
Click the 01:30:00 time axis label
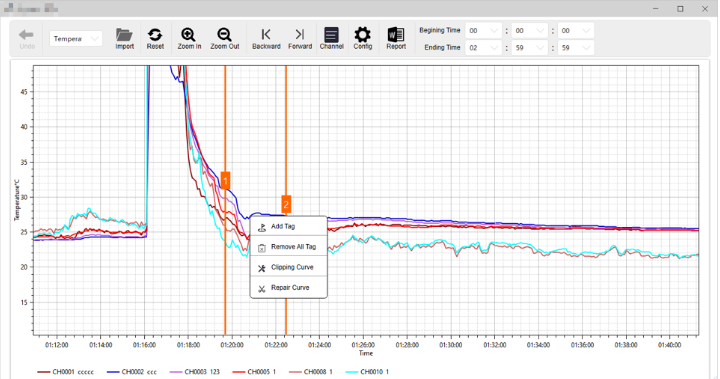click(450, 345)
